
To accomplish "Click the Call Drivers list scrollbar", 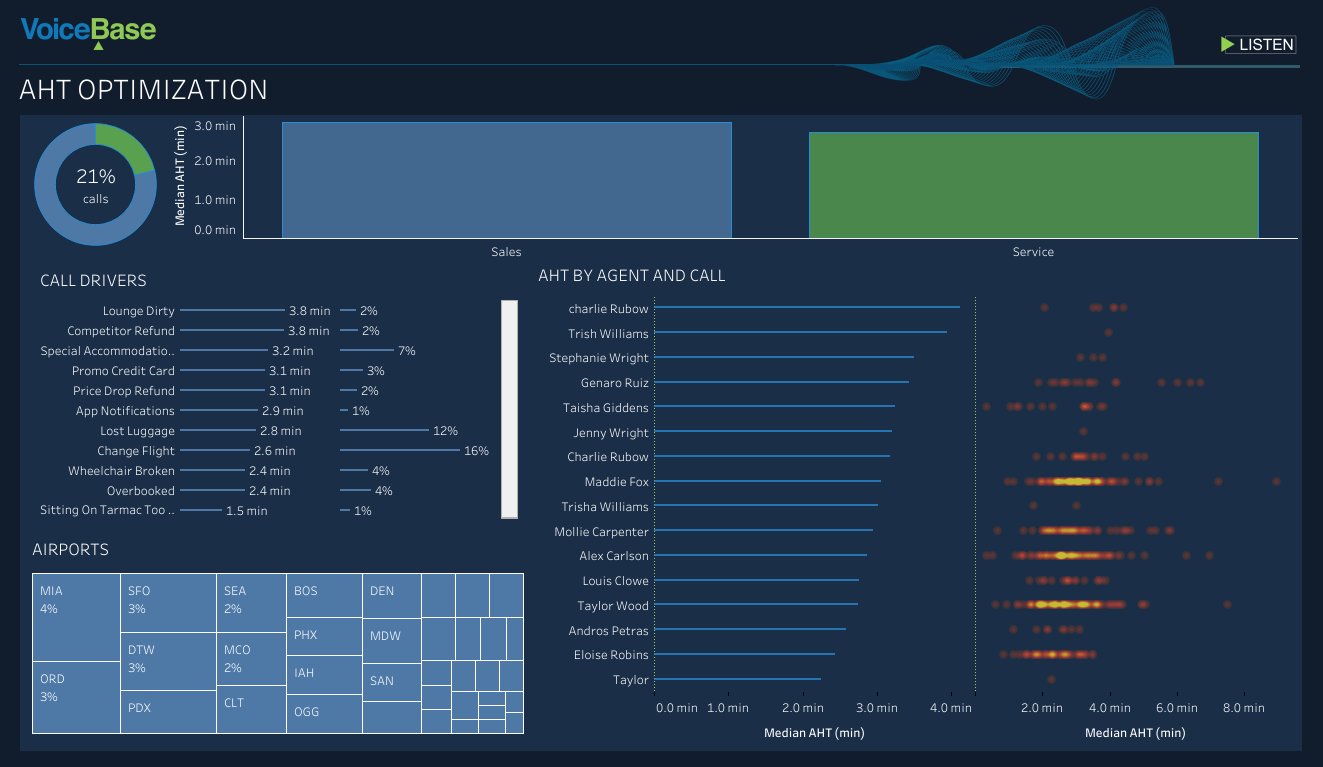I will pyautogui.click(x=509, y=409).
